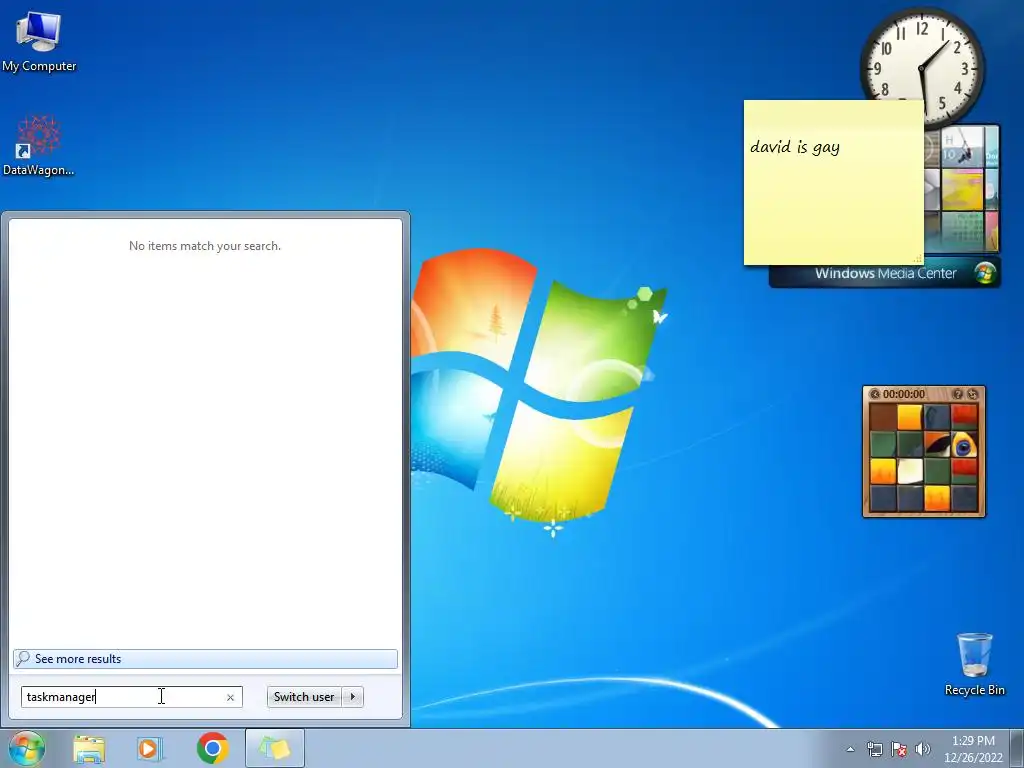Show hidden tray icons arrow
The width and height of the screenshot is (1024, 768).
point(850,749)
